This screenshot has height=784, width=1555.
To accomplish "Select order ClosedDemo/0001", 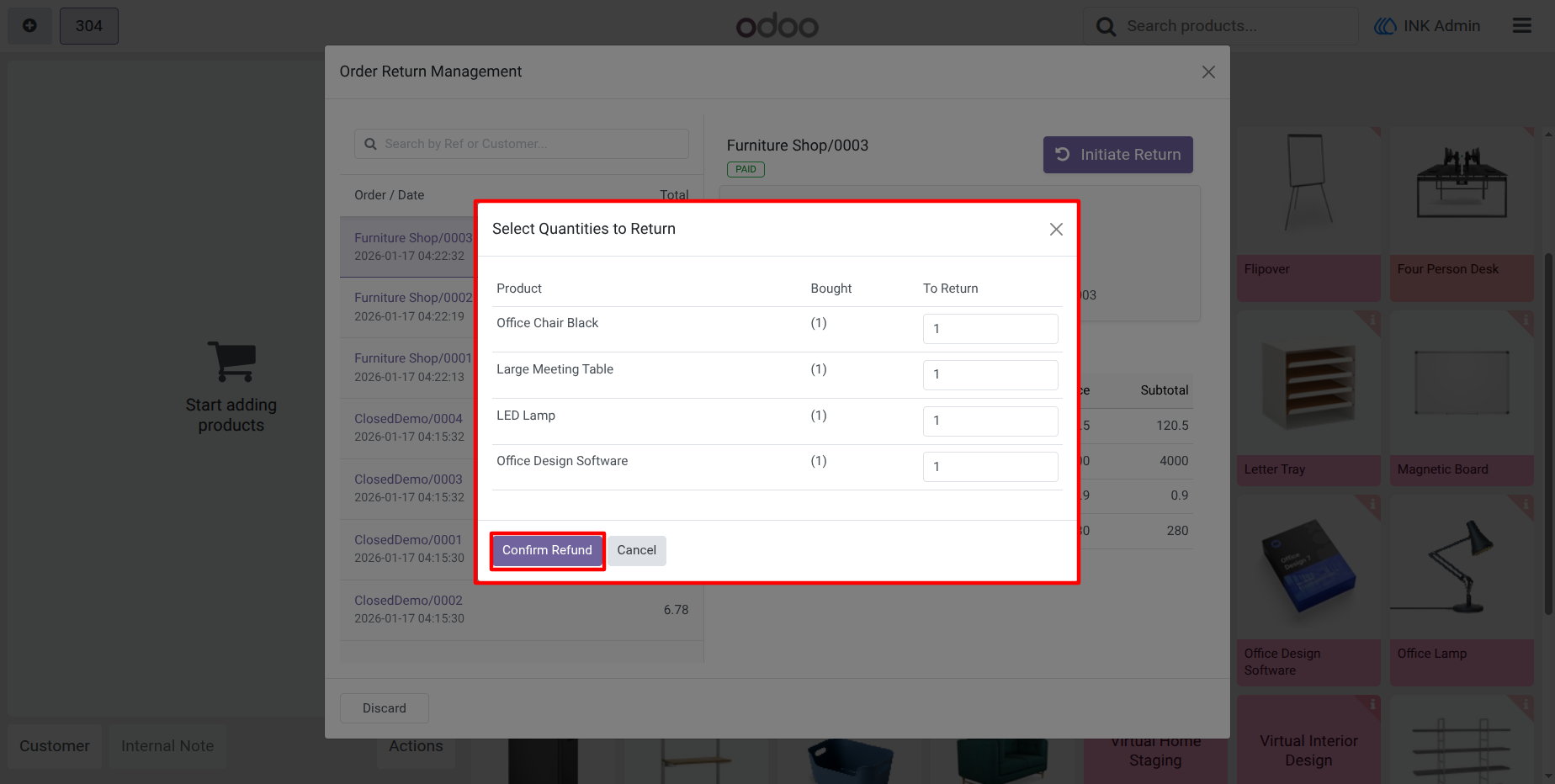I will [407, 549].
